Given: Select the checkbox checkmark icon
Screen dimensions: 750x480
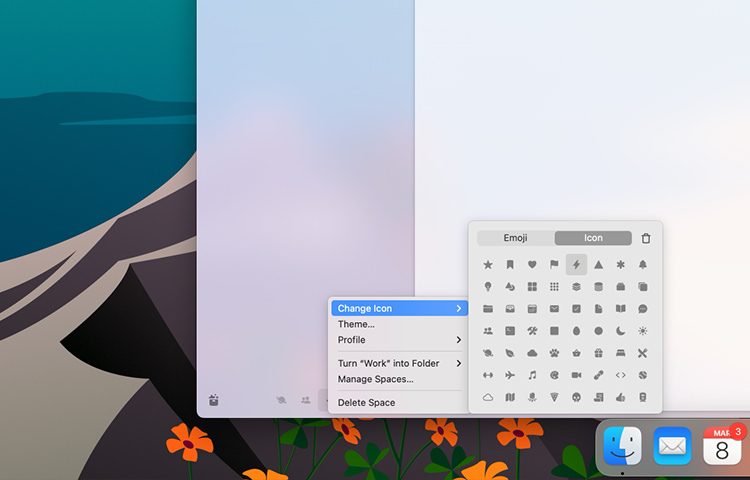Looking at the screenshot, I should point(576,309).
